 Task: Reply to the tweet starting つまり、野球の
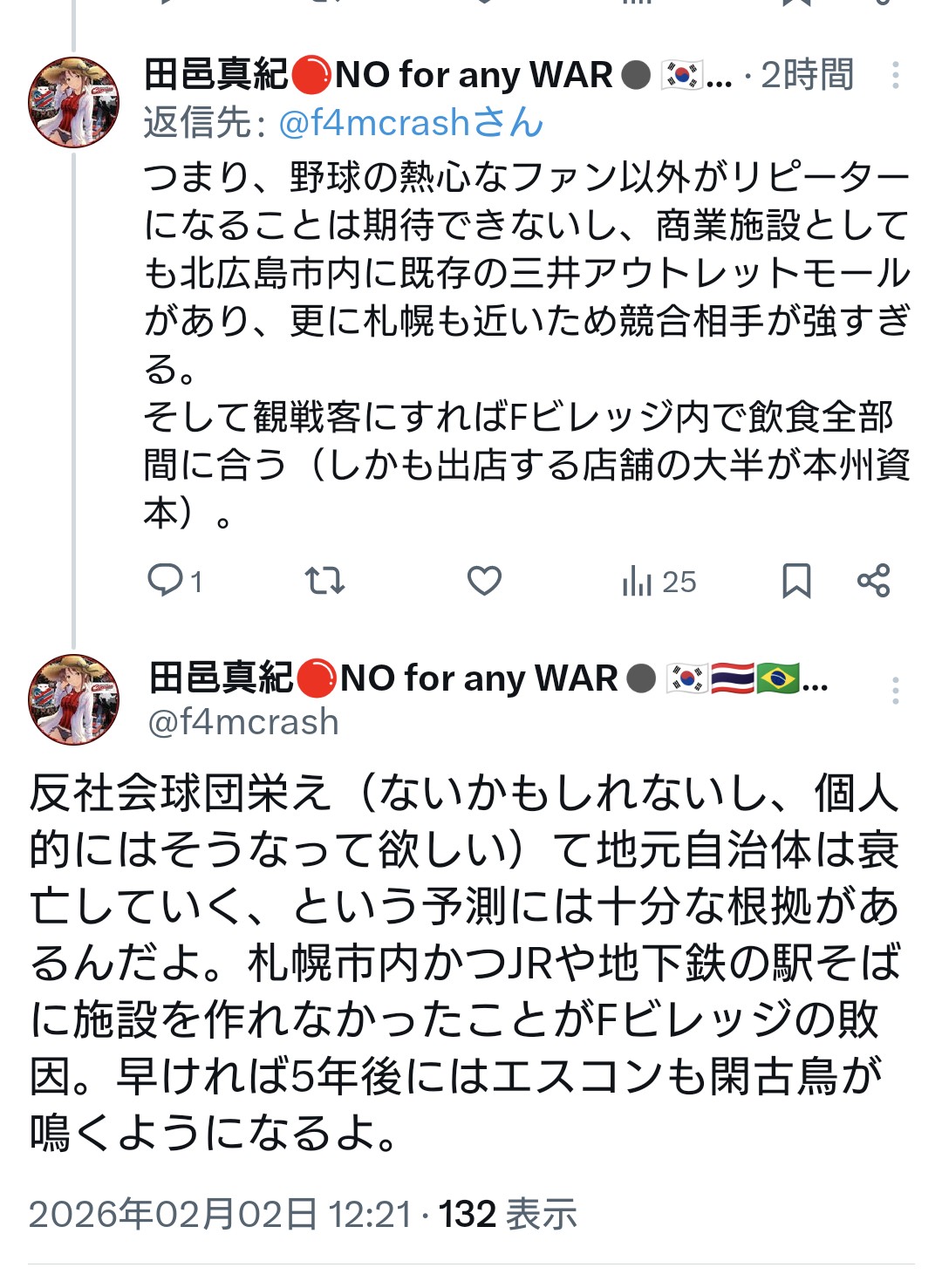coord(166,580)
